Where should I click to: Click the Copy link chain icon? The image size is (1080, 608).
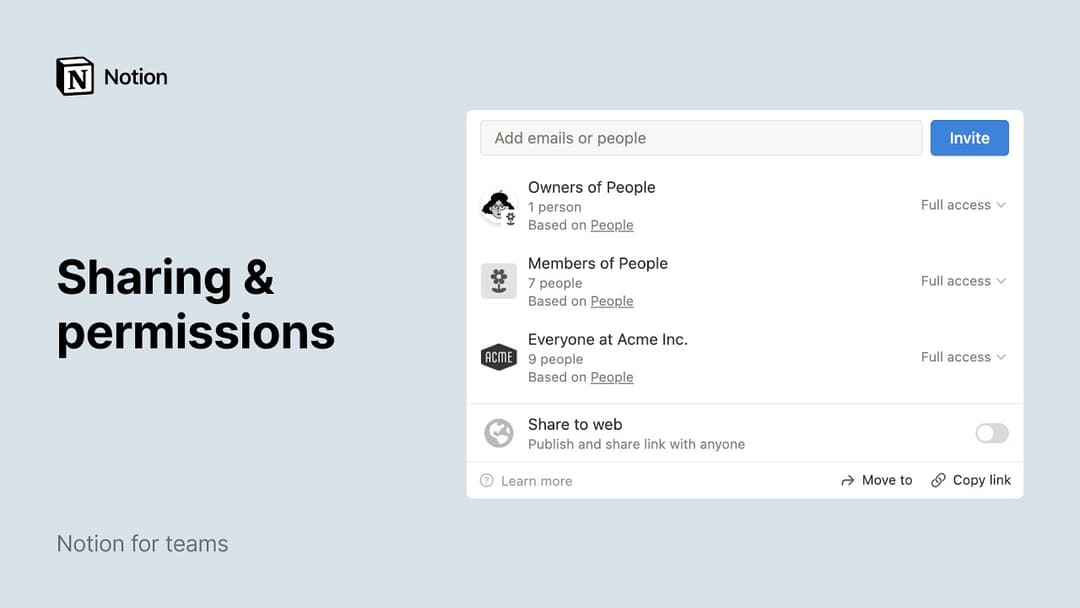click(938, 480)
